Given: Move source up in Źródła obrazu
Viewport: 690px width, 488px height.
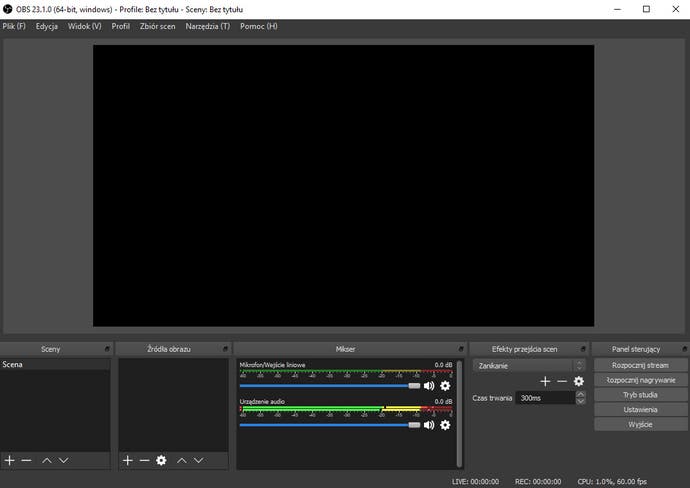Looking at the screenshot, I should tap(182, 460).
